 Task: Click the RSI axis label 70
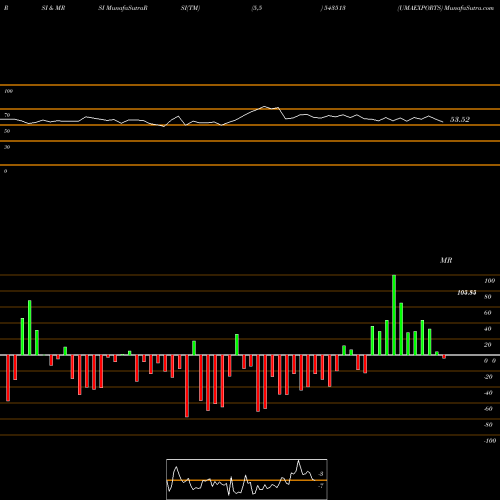pos(7,115)
